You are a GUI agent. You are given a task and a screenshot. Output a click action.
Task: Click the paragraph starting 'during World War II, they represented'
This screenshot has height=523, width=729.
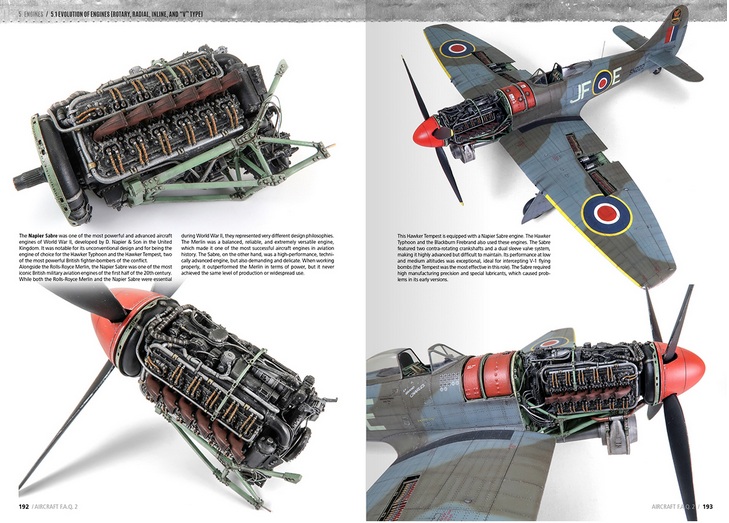257,254
